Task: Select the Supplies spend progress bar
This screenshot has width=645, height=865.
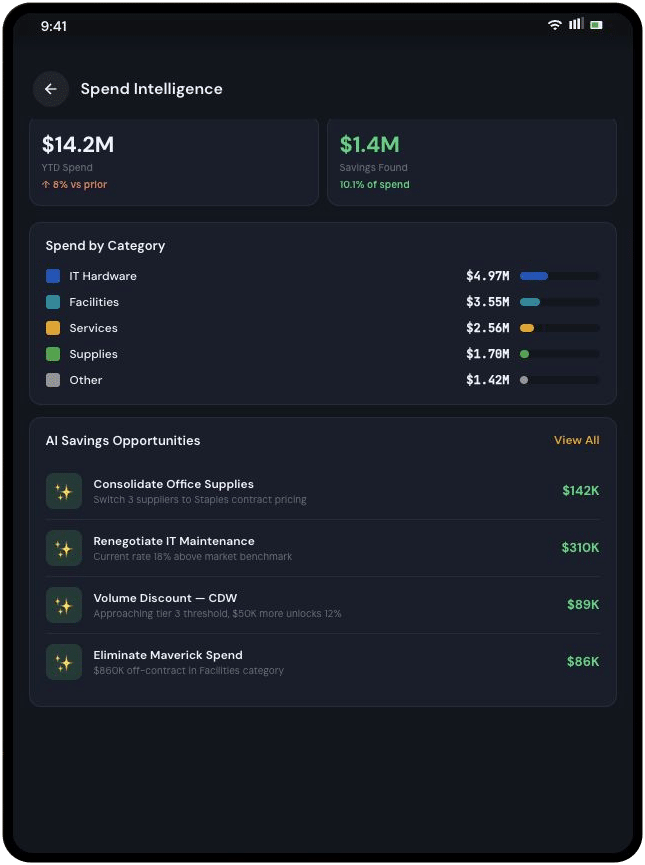Action: coord(559,354)
